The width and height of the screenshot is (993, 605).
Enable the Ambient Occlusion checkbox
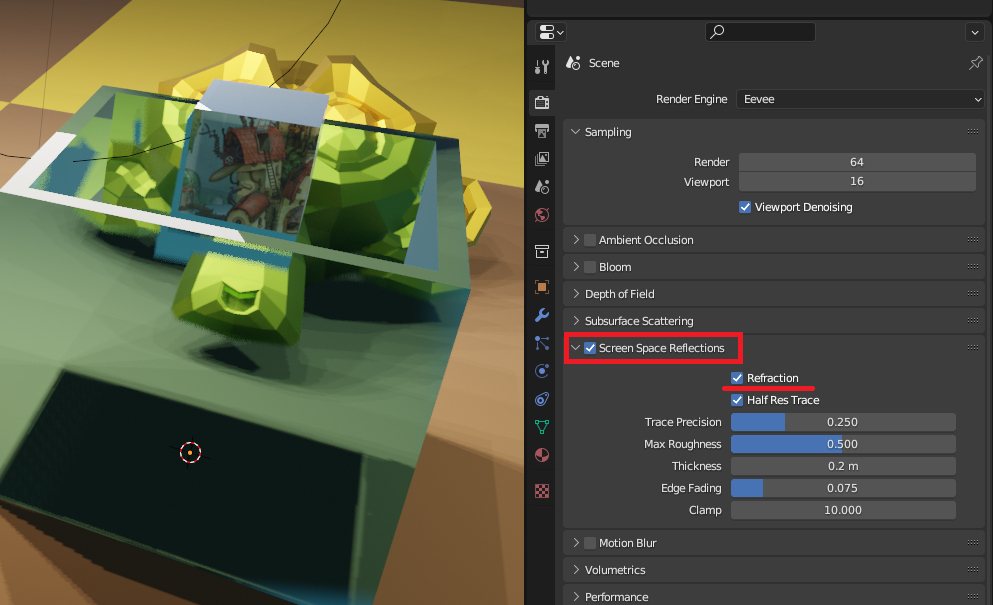pyautogui.click(x=590, y=239)
